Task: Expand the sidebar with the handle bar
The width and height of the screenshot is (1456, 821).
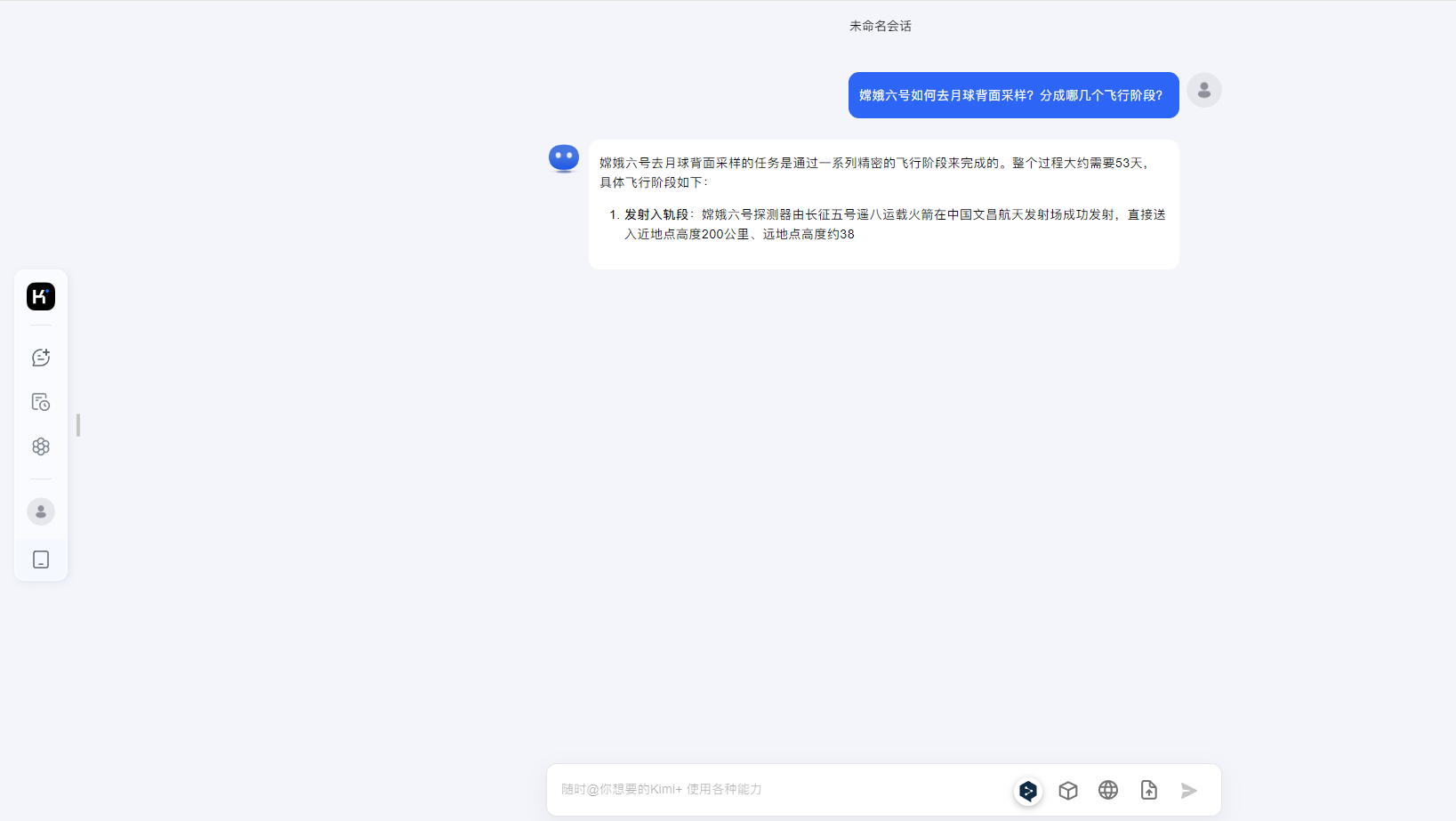Action: 78,425
